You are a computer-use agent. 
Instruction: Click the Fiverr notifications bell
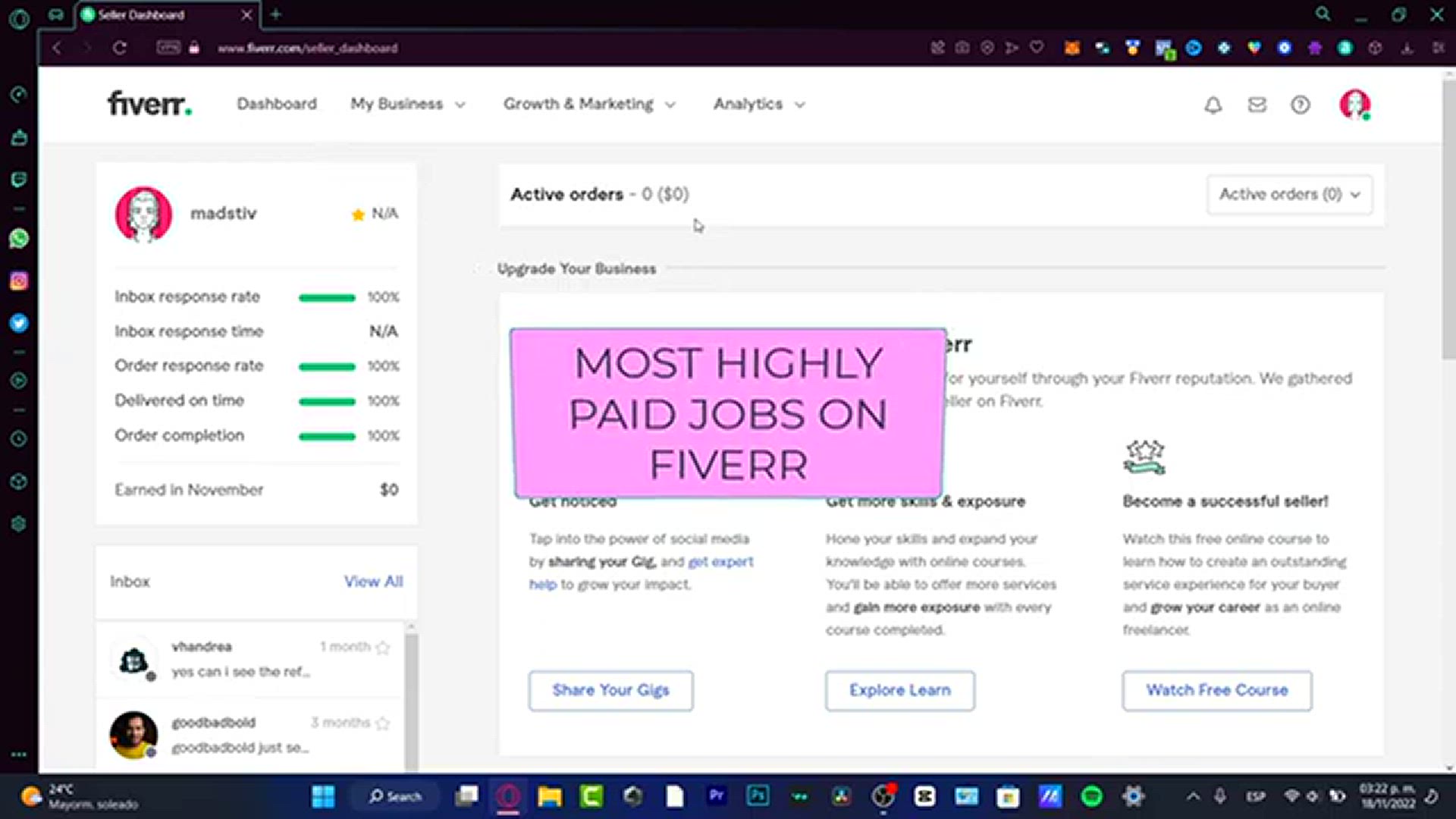click(1213, 105)
